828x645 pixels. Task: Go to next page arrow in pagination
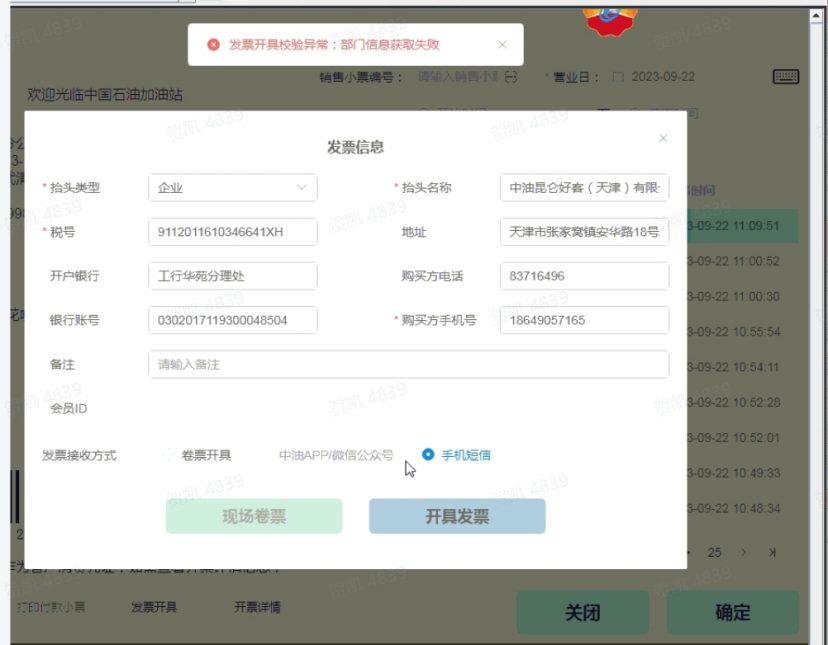(743, 552)
